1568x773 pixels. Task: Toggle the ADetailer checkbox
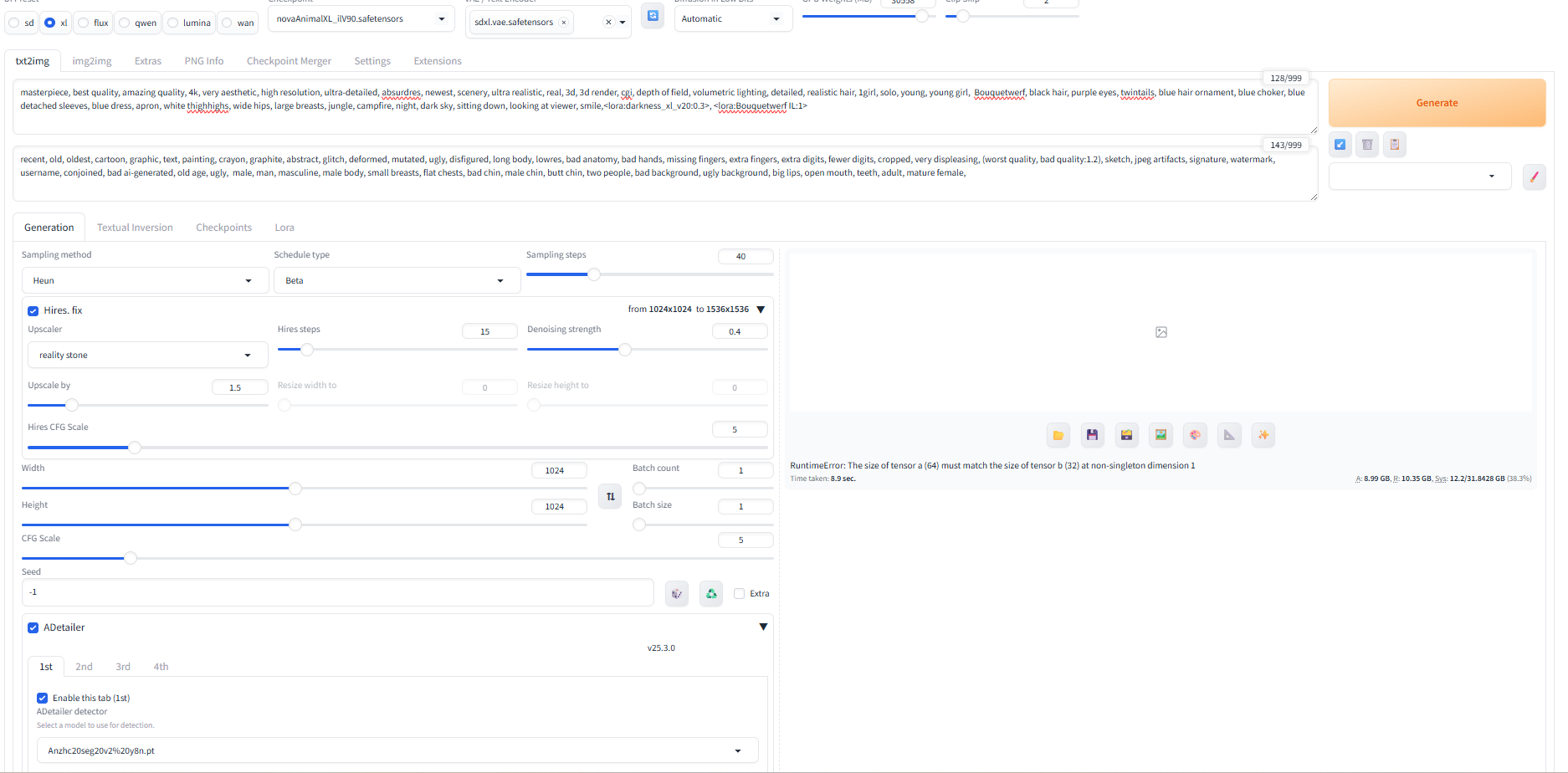[x=33, y=628]
